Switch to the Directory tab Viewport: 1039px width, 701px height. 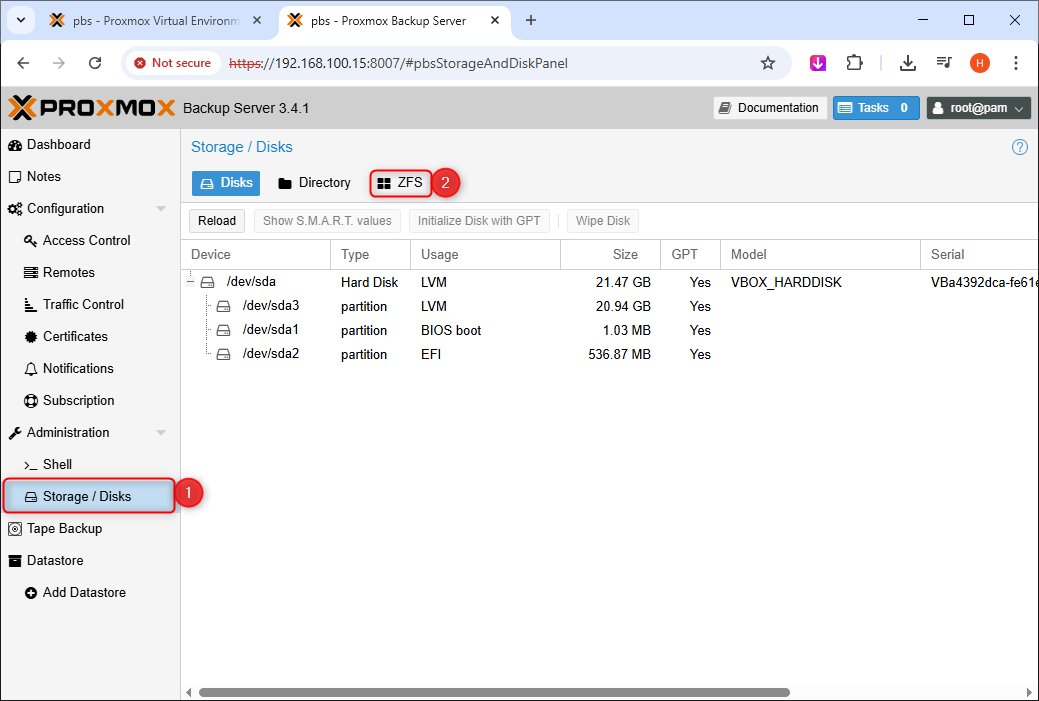[314, 183]
